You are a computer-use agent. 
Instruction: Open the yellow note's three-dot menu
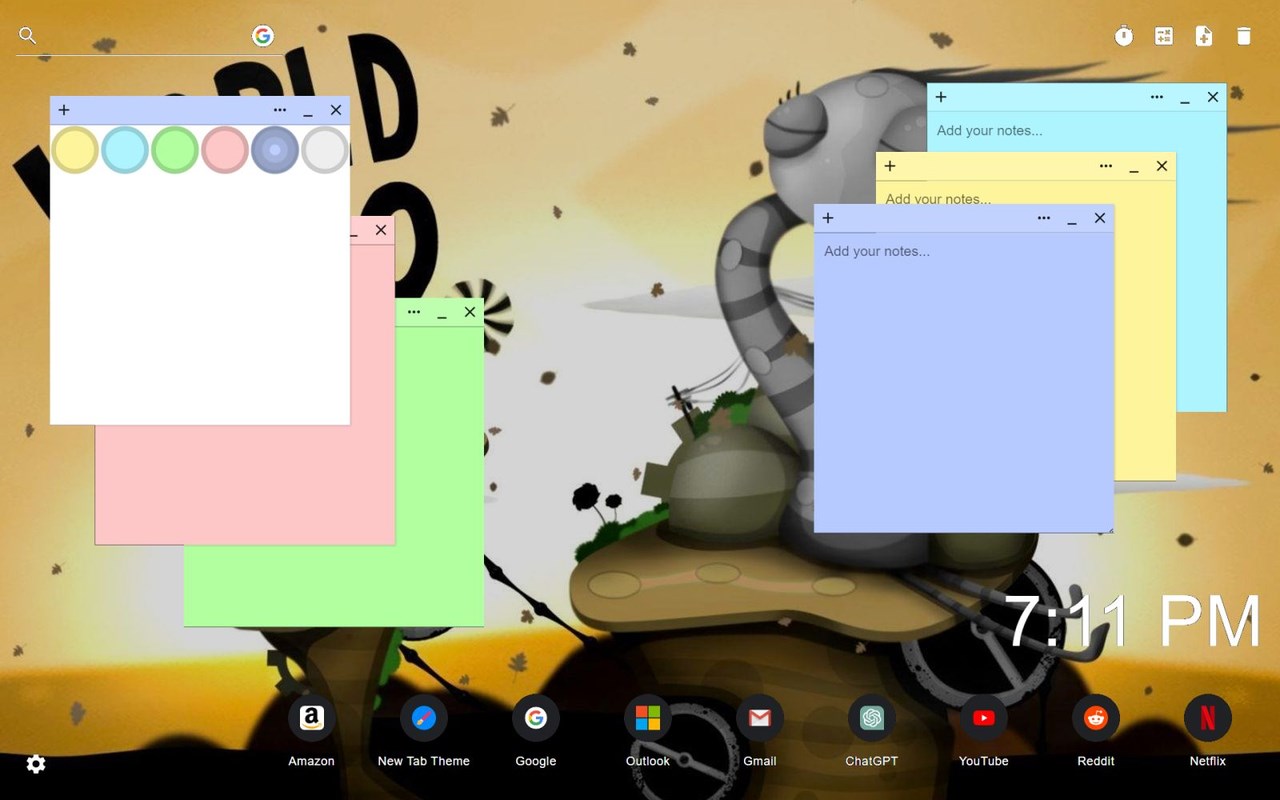(x=1106, y=166)
